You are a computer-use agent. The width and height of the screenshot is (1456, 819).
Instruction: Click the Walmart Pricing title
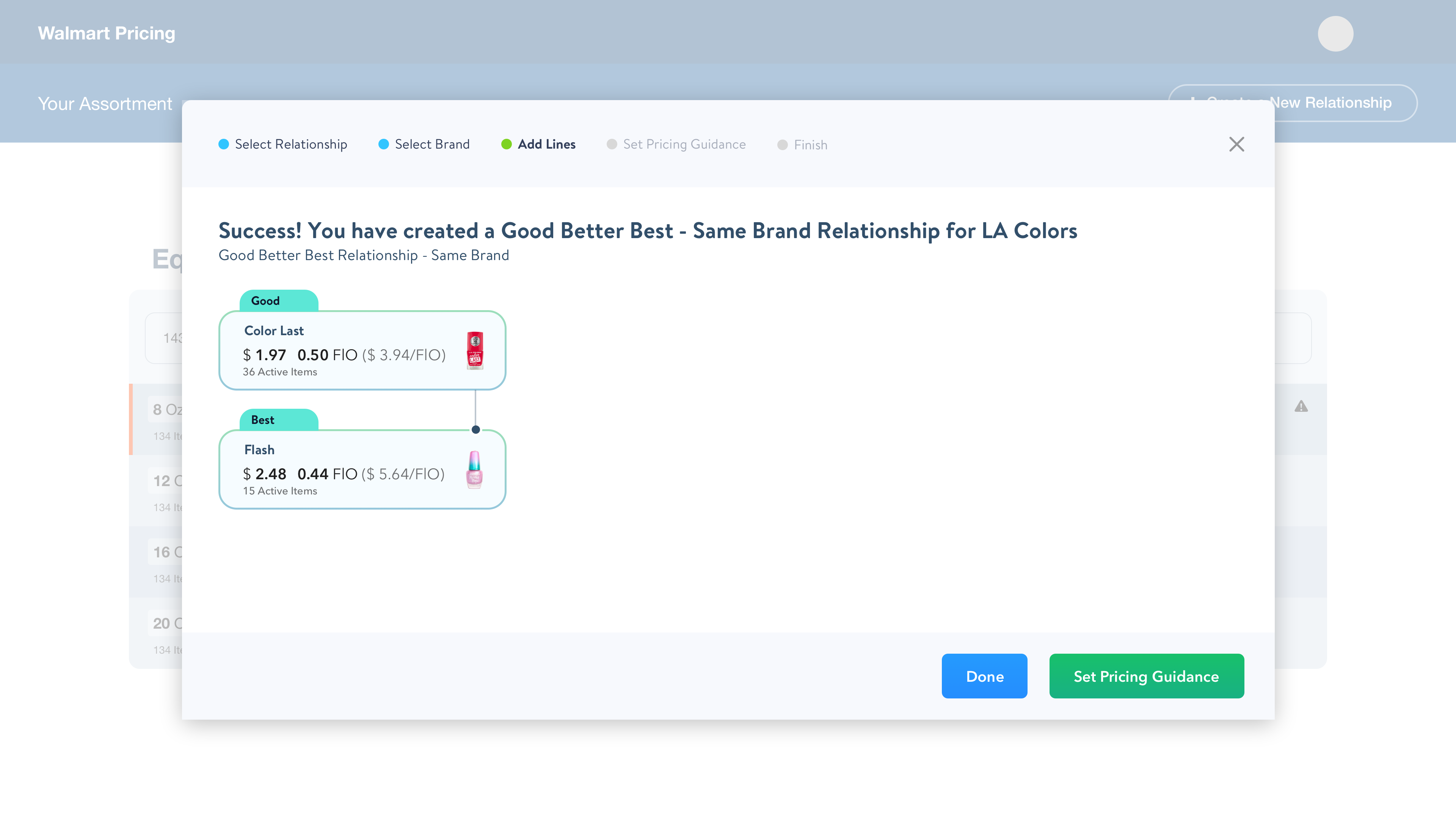106,33
